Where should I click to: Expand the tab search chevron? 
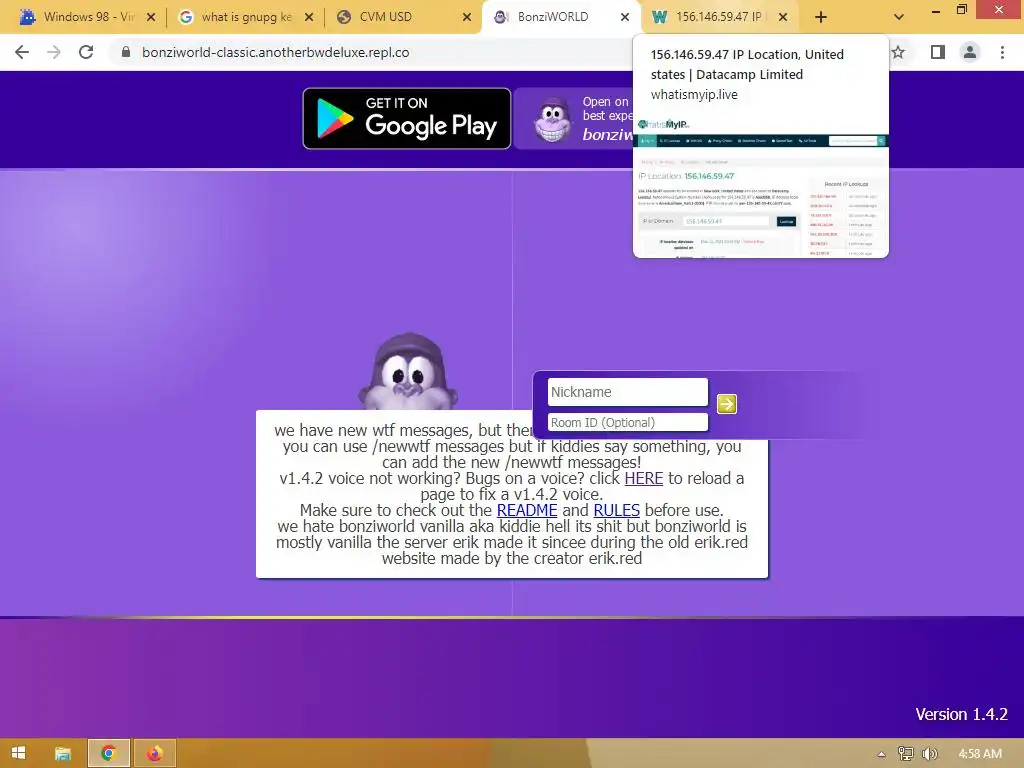coord(899,17)
